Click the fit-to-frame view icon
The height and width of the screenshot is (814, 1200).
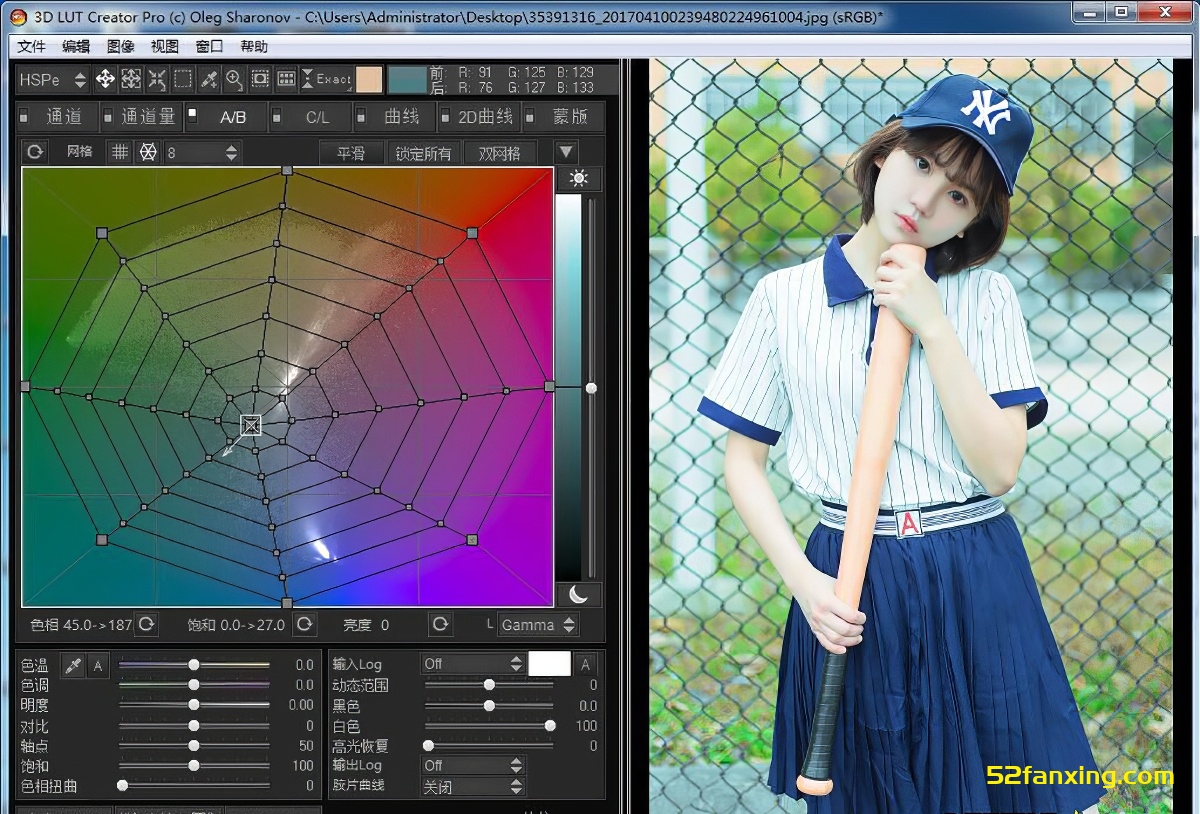[x=261, y=79]
